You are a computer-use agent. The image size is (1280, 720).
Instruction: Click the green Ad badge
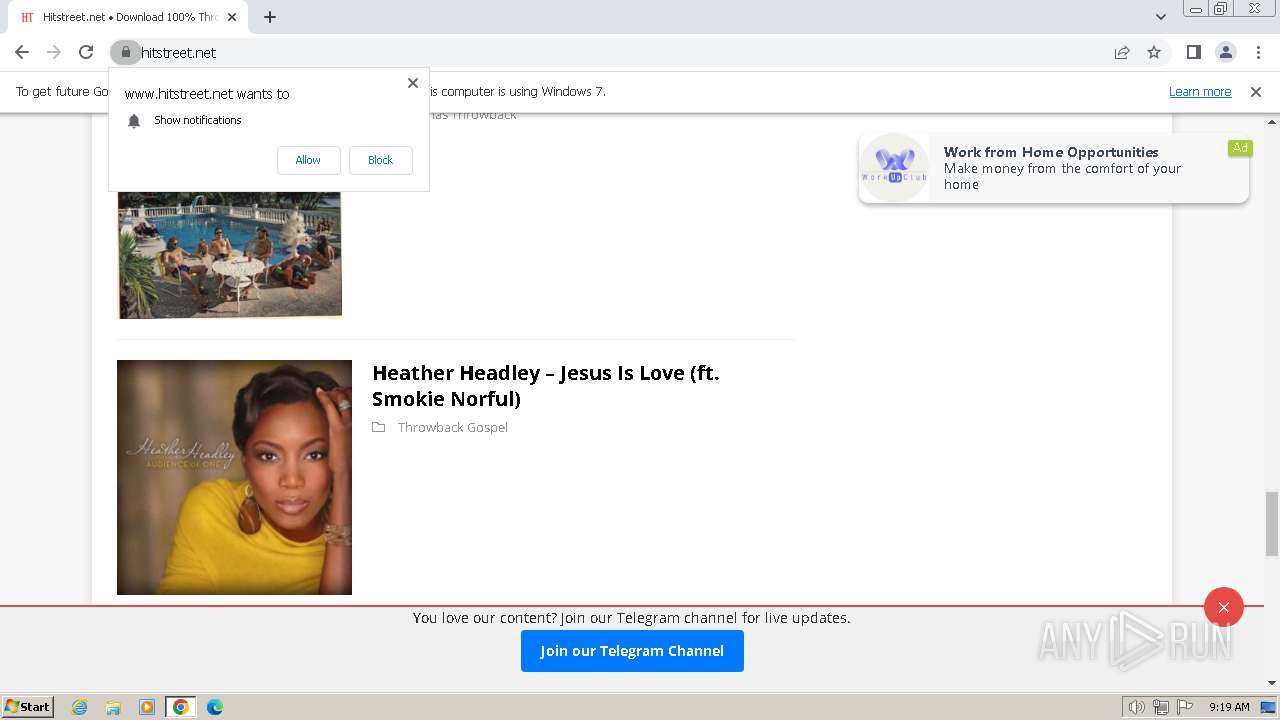1240,148
